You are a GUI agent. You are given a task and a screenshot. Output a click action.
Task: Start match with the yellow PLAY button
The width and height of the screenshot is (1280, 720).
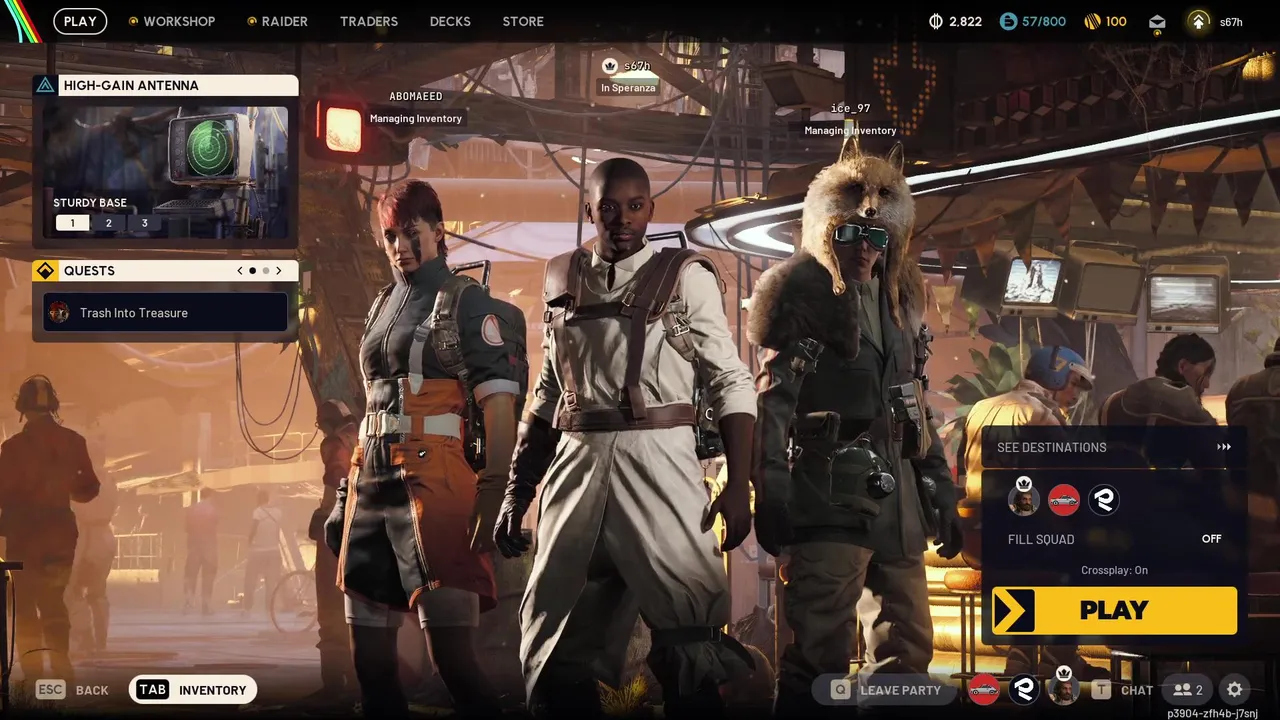[x=1114, y=610]
